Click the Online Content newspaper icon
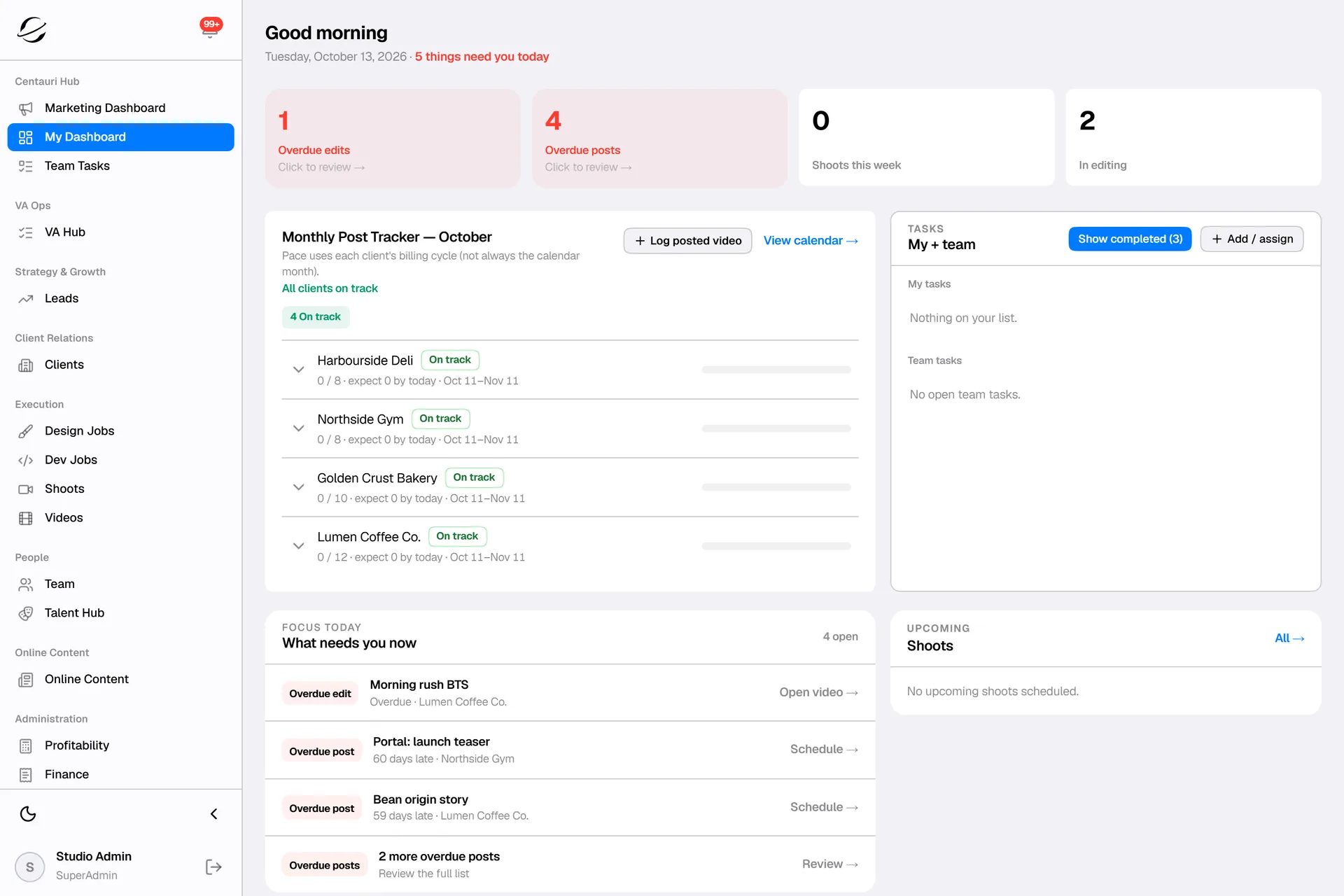 point(26,680)
